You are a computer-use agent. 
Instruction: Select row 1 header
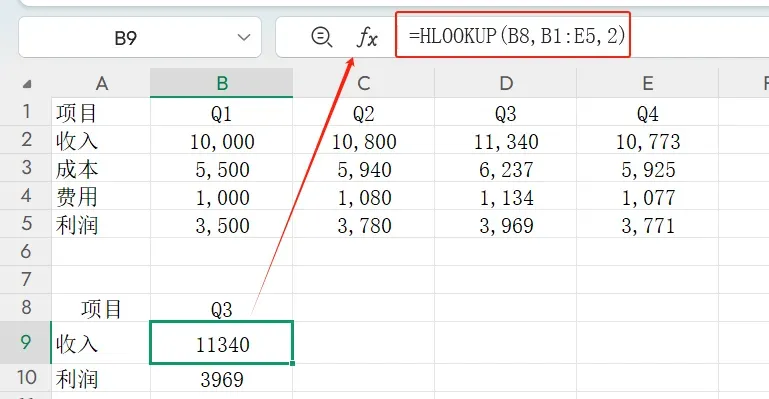[x=26, y=112]
